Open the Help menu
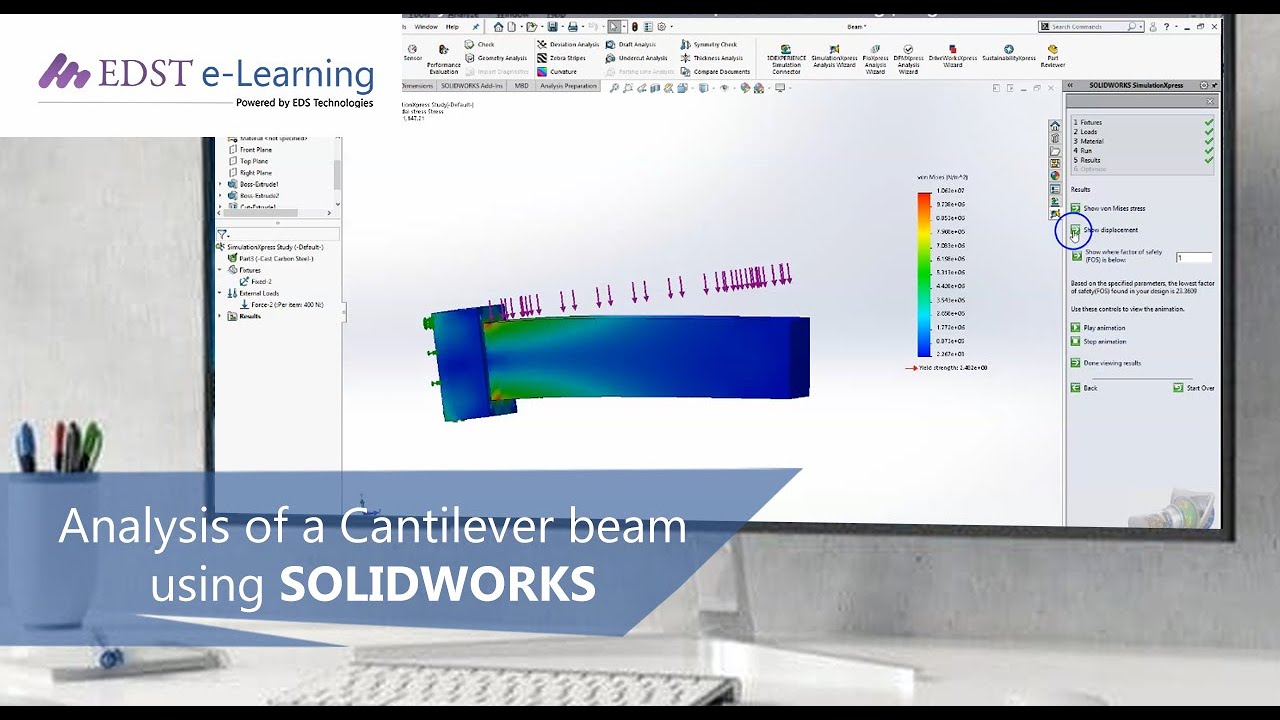The image size is (1280, 720). click(x=452, y=27)
